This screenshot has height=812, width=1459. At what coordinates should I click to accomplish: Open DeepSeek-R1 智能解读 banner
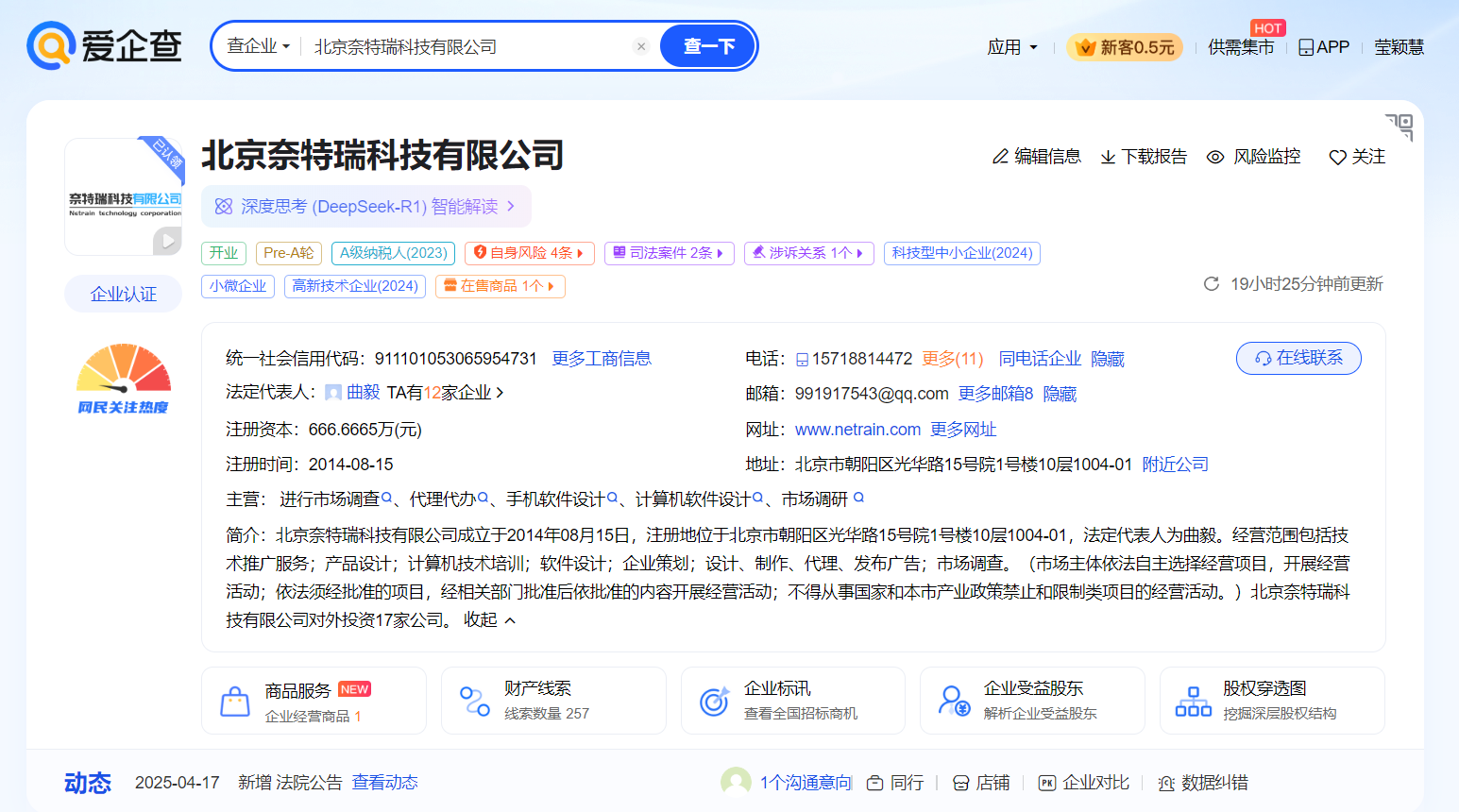(x=366, y=207)
